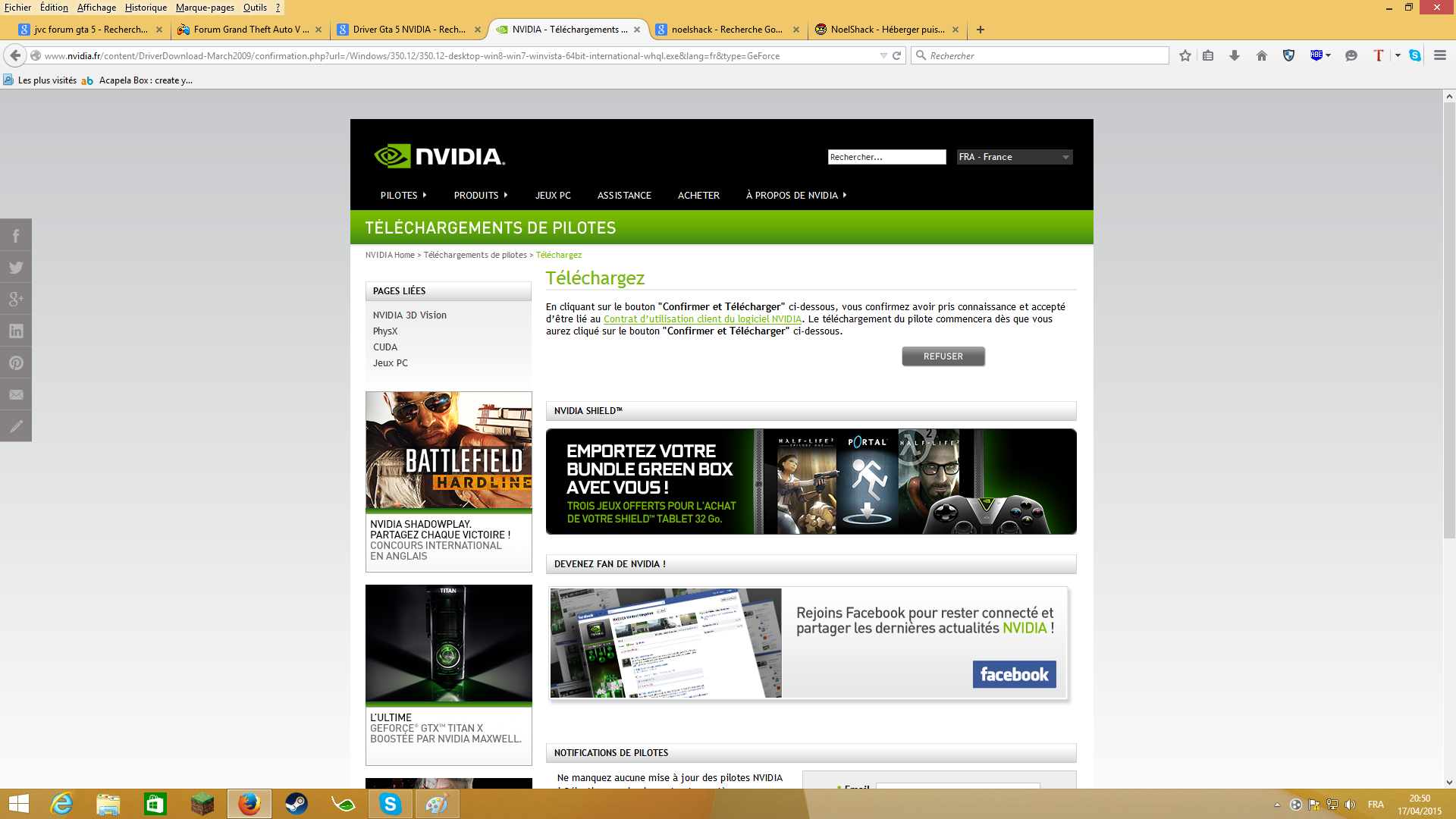
Task: Click the facebook button in fan banner
Action: pos(1014,674)
